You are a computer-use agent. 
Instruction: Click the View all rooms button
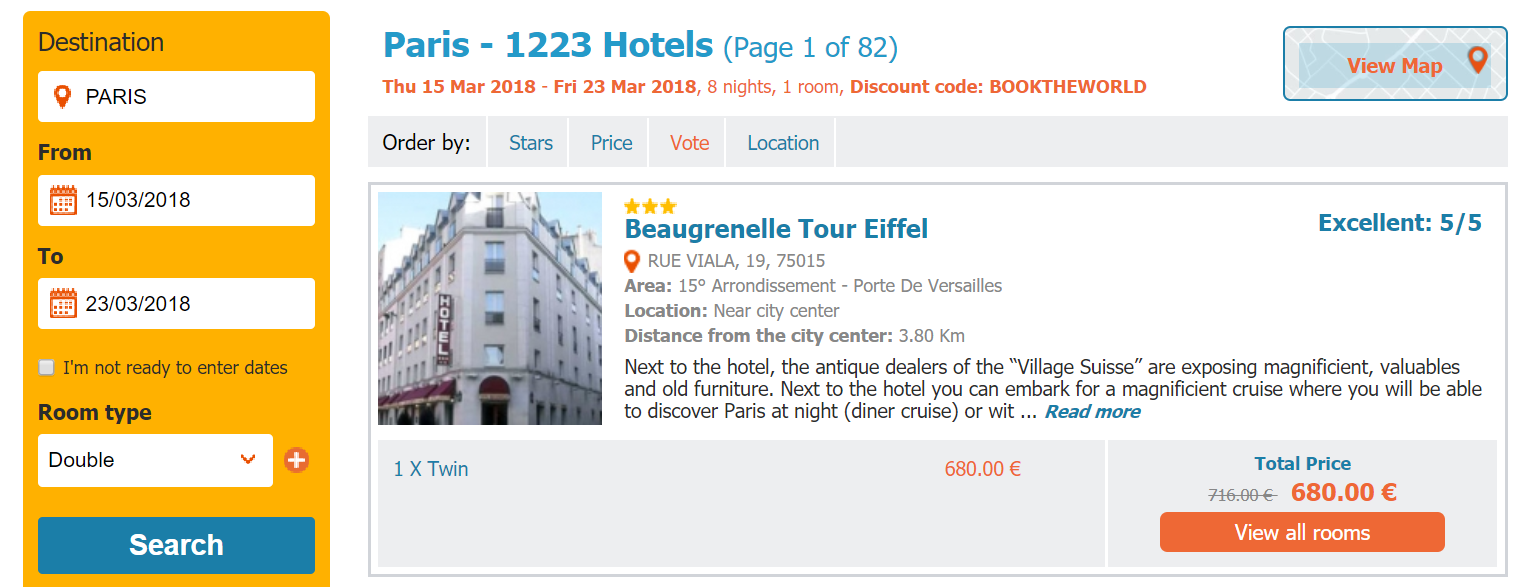point(1301,532)
